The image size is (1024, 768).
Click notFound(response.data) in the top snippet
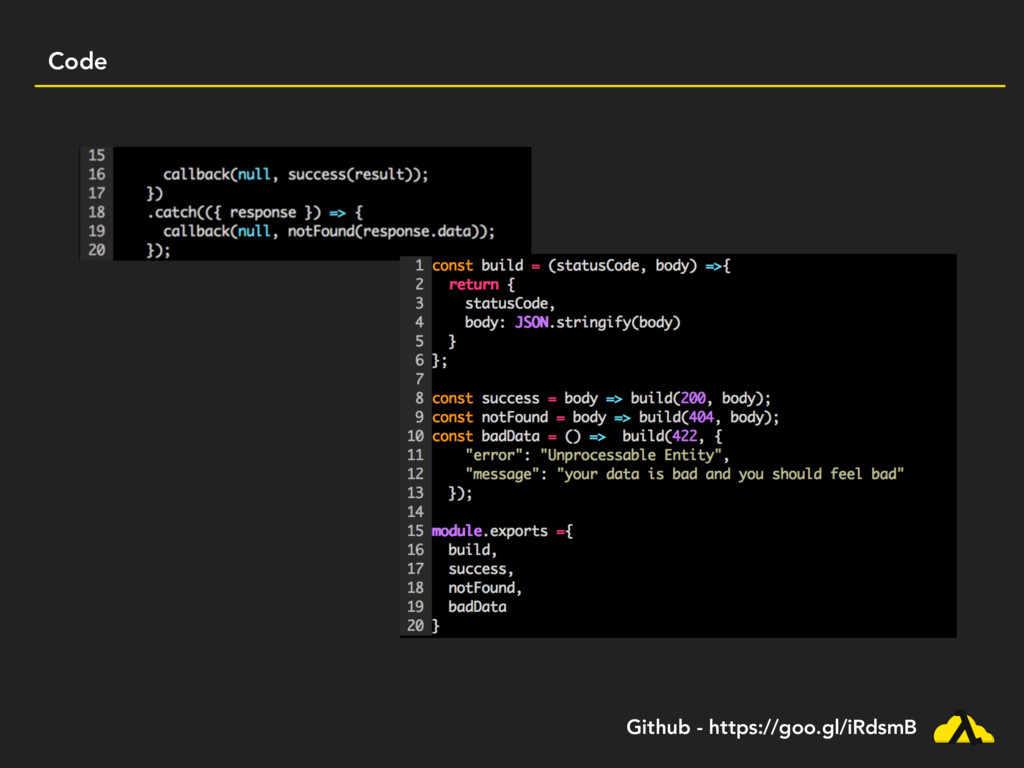pos(390,231)
